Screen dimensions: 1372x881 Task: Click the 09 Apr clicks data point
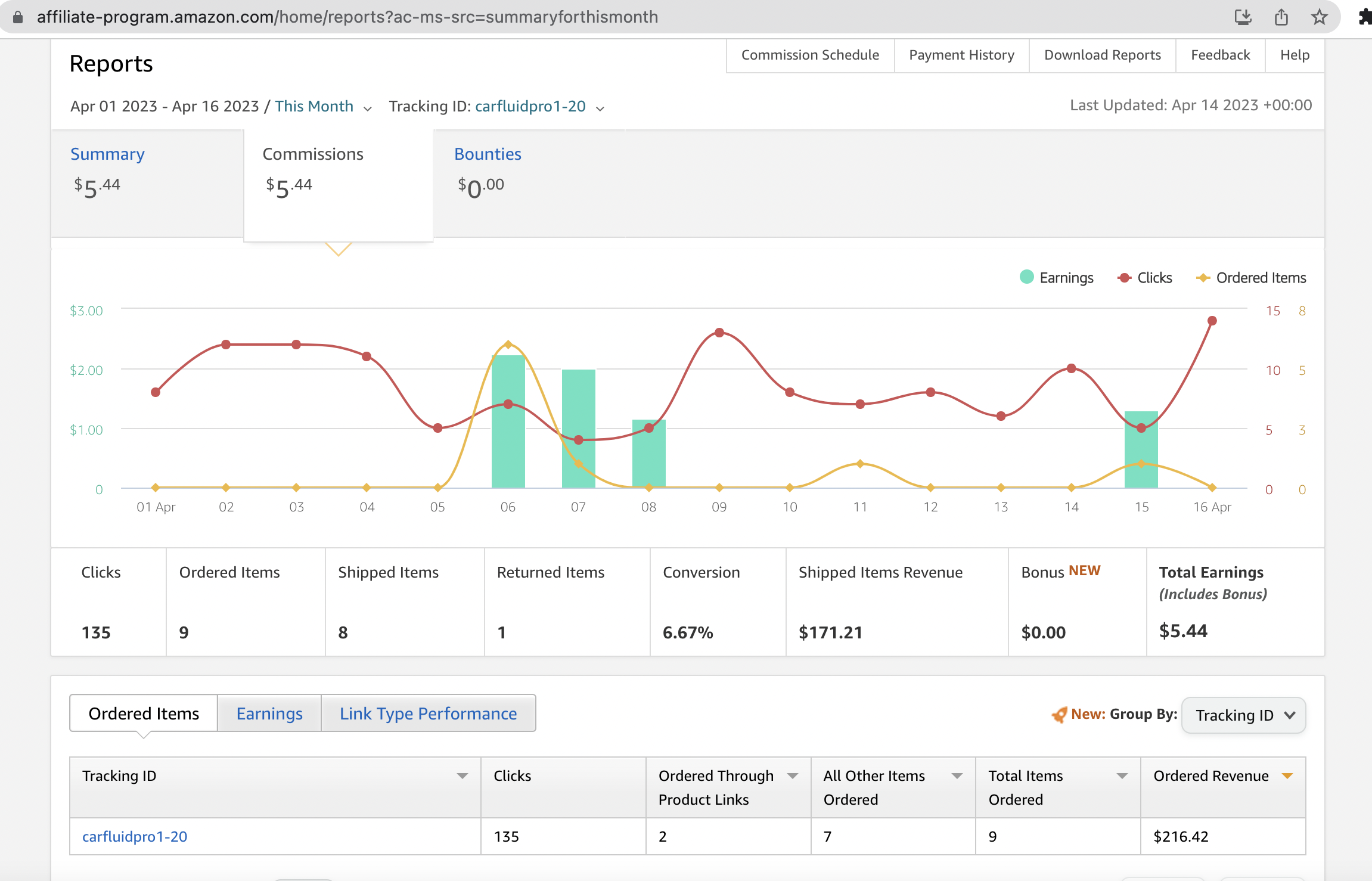(x=719, y=333)
